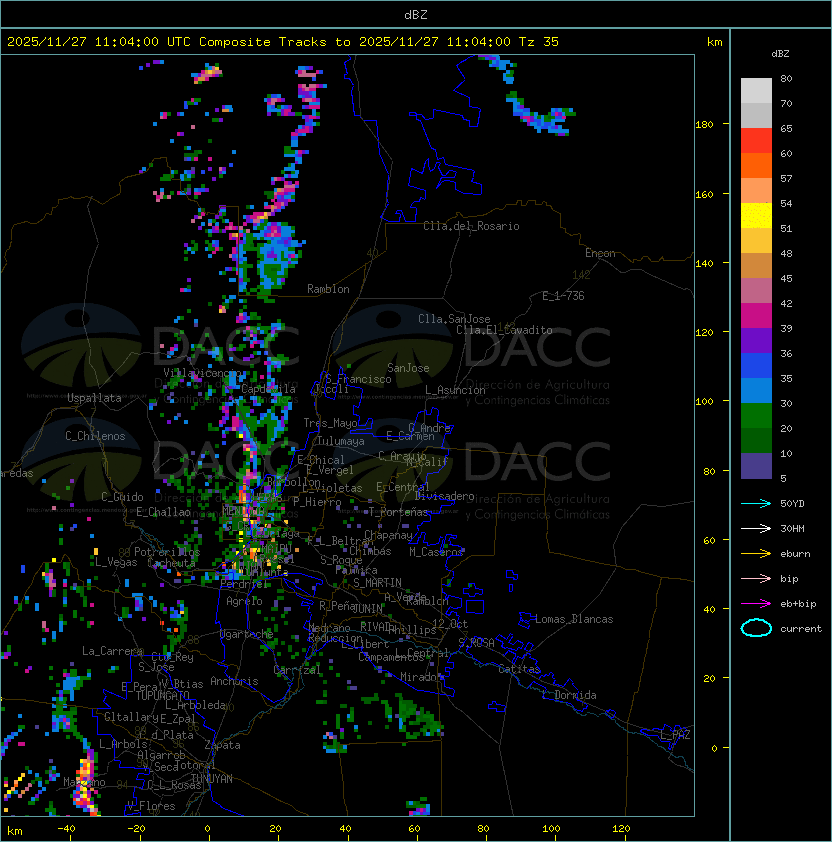Screen dimensions: 832x842
Task: Click the Chapanay place label
Action: pyautogui.click(x=388, y=535)
